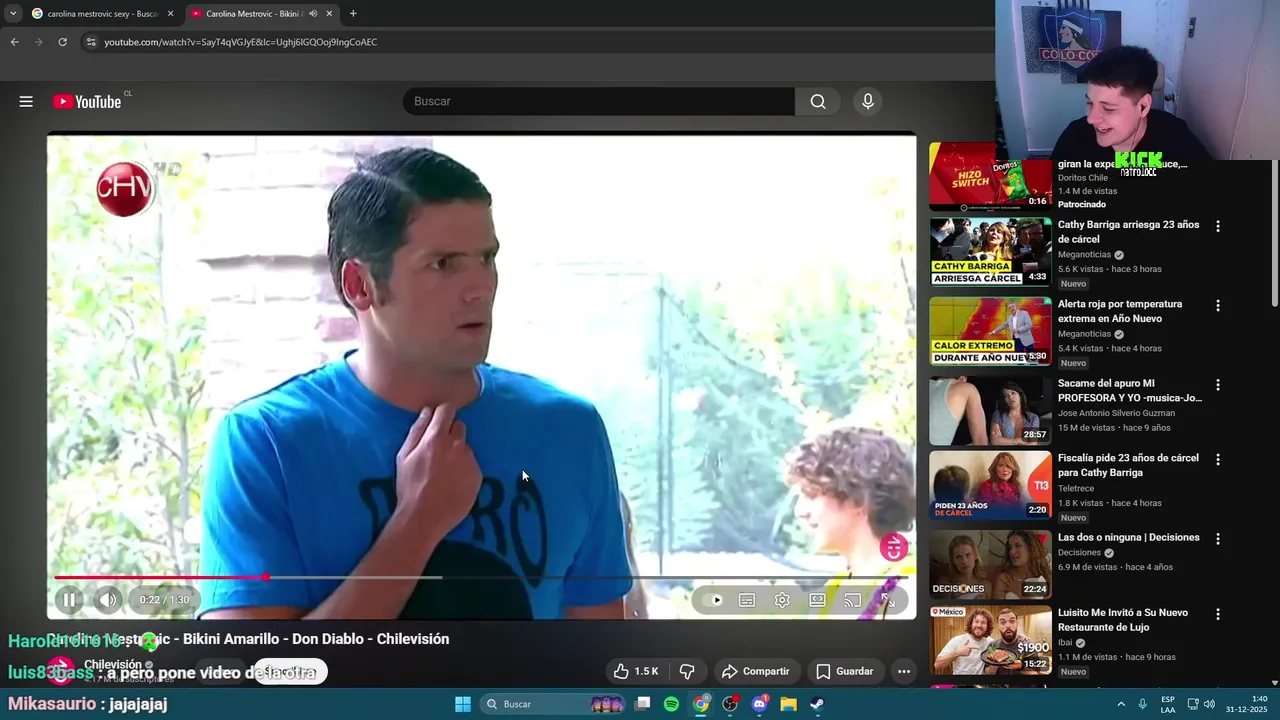The width and height of the screenshot is (1280, 720).
Task: Open options menu for Alerta roja video
Action: tap(1218, 305)
